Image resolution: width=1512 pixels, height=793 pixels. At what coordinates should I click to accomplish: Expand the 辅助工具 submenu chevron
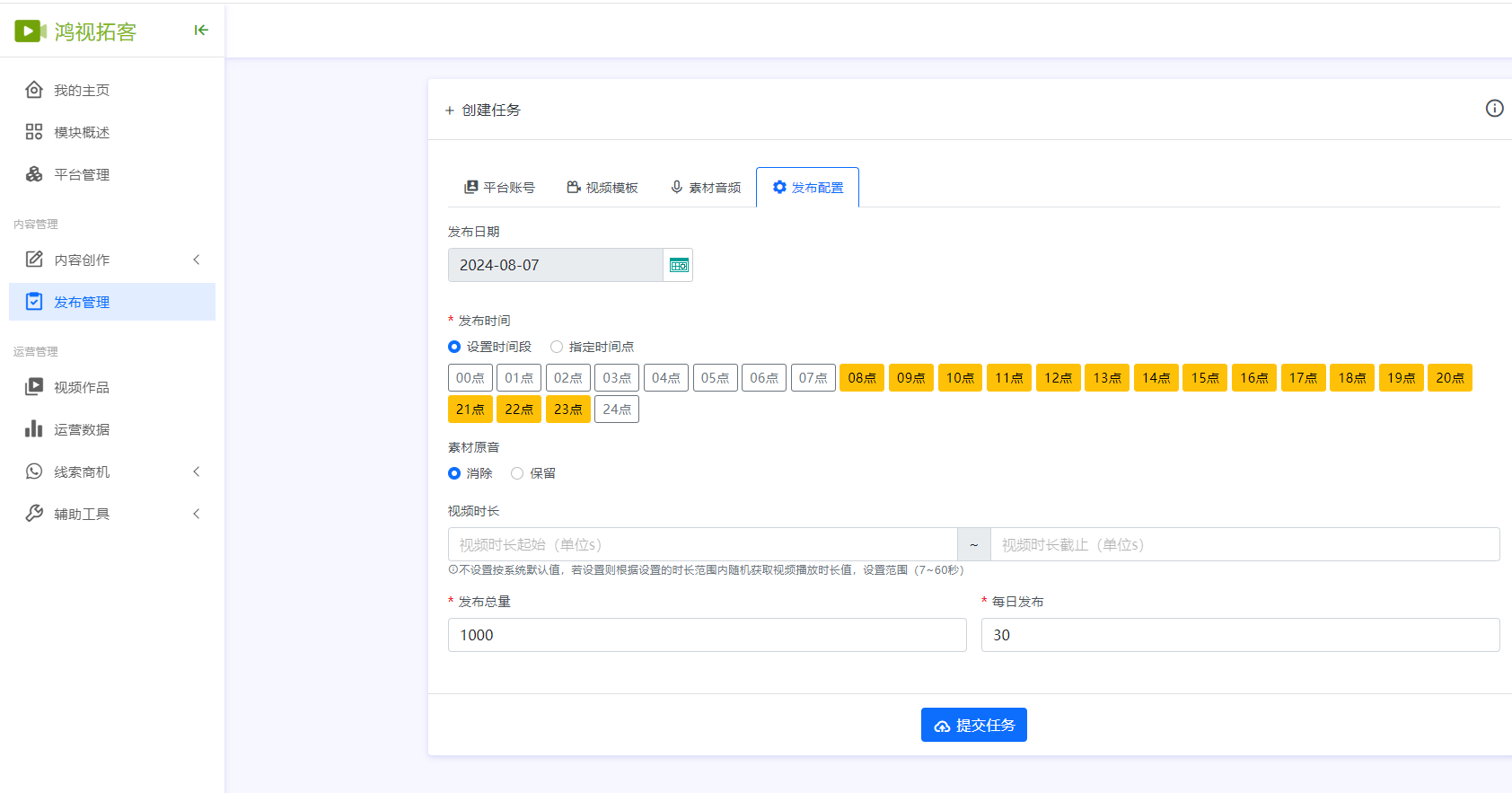(x=197, y=514)
